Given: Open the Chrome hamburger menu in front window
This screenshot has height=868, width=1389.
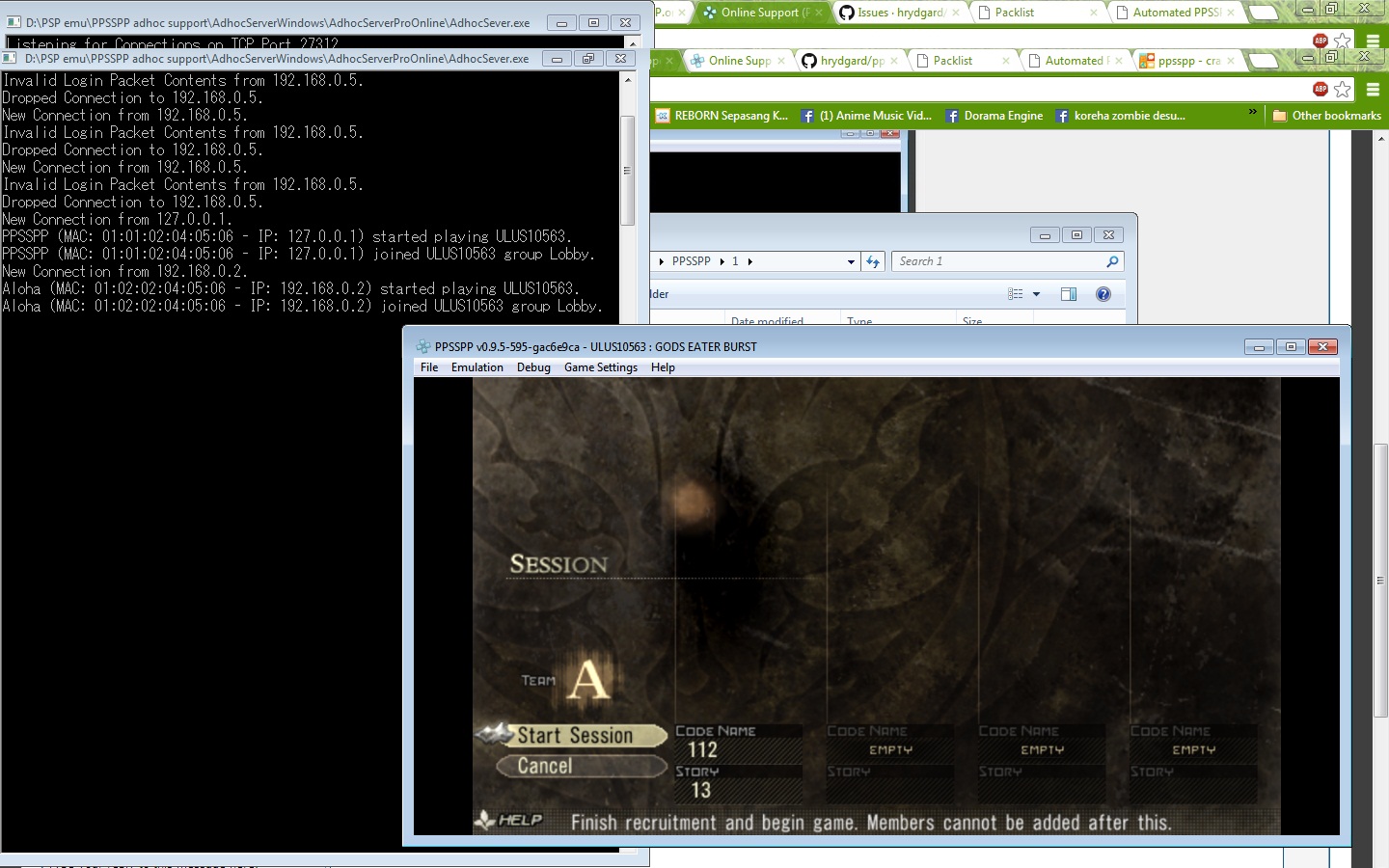Looking at the screenshot, I should [x=1373, y=89].
